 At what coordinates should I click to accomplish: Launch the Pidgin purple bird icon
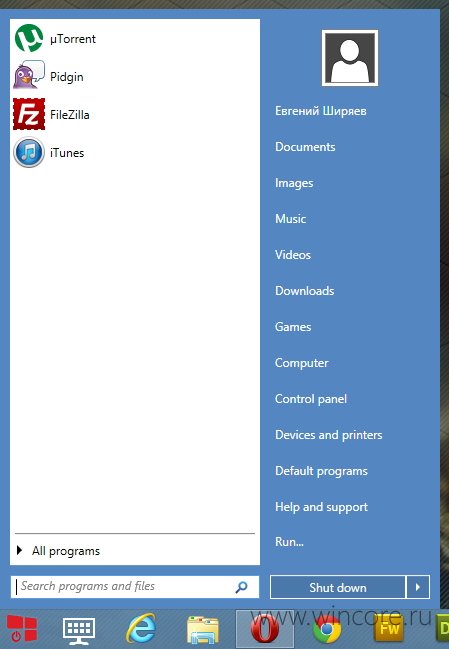[29, 75]
